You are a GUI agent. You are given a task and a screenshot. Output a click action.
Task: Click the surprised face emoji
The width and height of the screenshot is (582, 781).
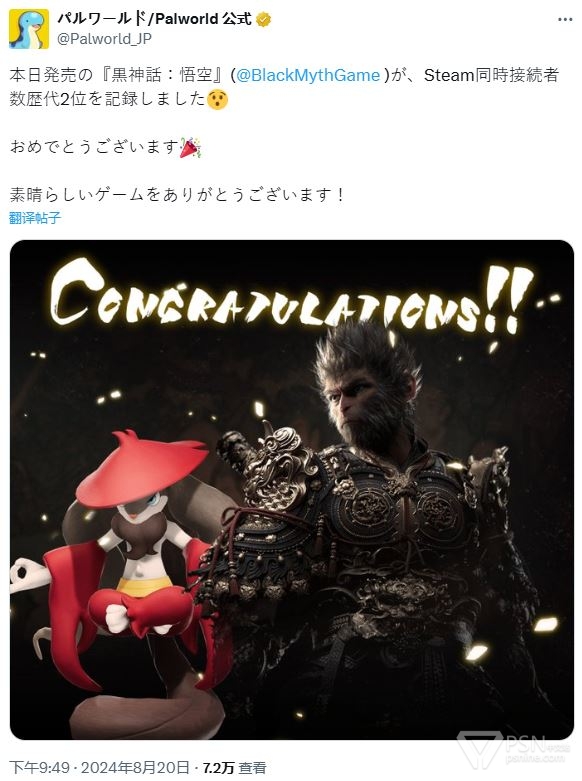217,99
